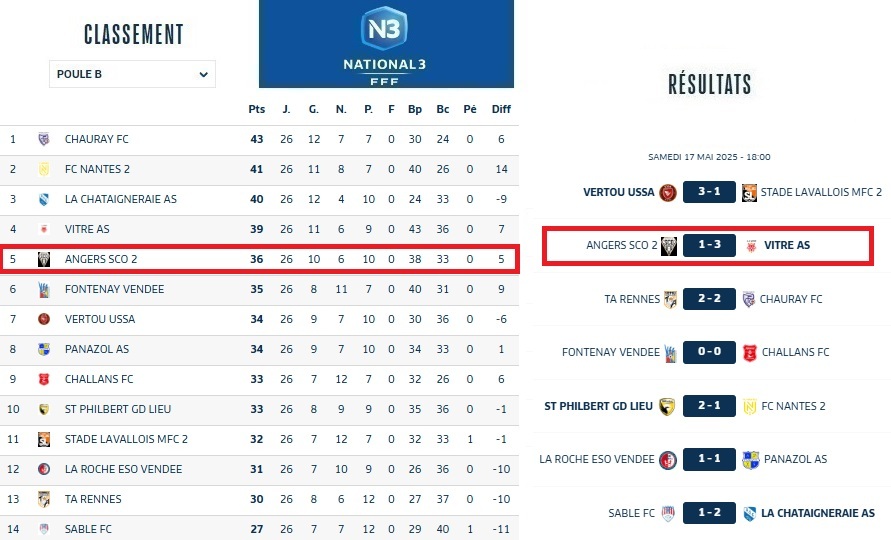Click the FC Nantes 2 standings logo

pyautogui.click(x=44, y=169)
